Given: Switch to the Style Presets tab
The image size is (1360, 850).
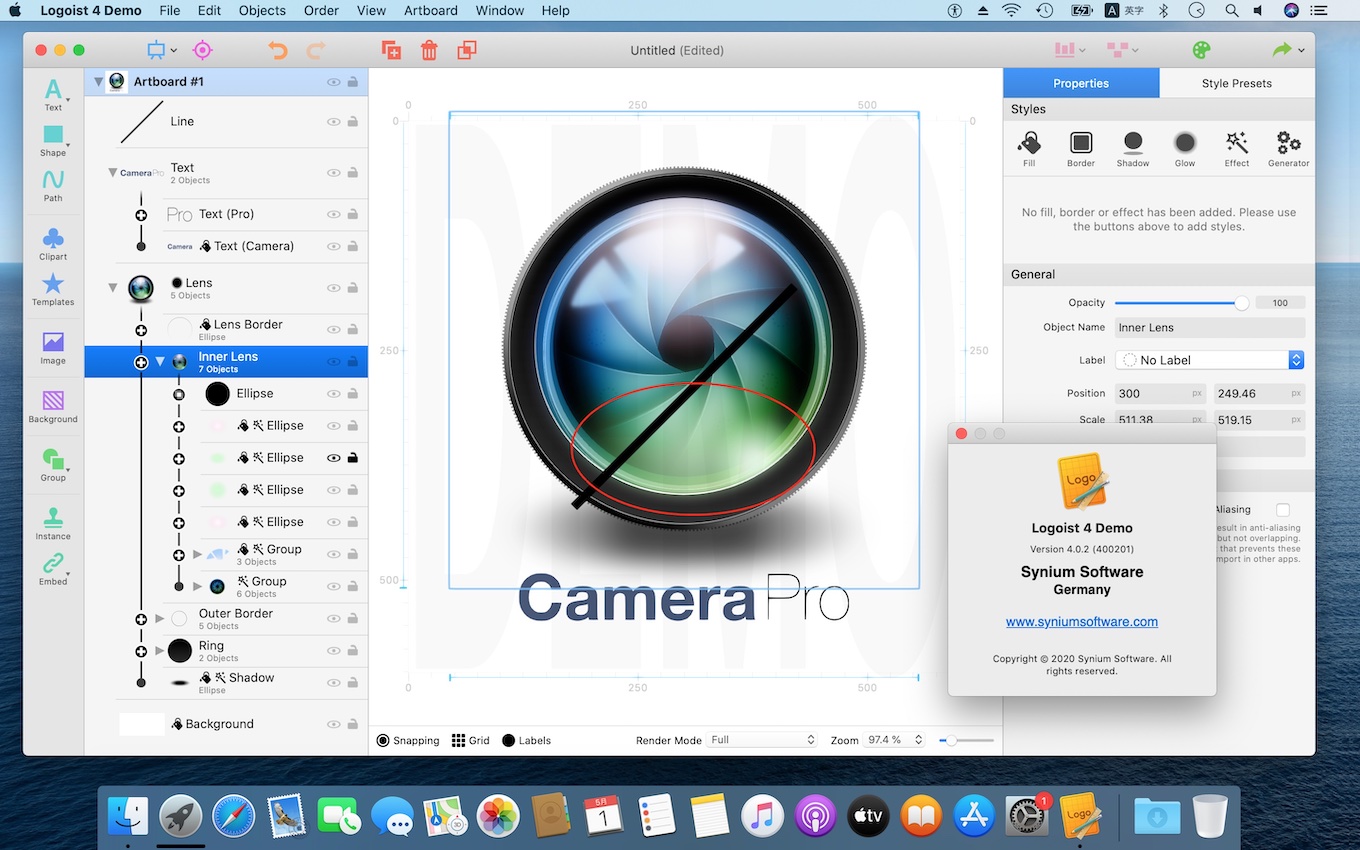Looking at the screenshot, I should [x=1236, y=83].
